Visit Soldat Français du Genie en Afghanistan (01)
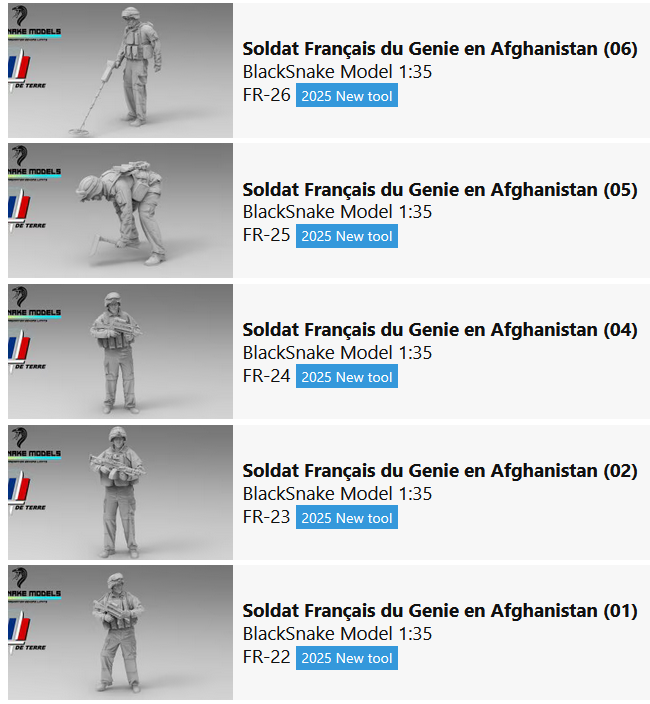This screenshot has height=704, width=650. coord(439,611)
